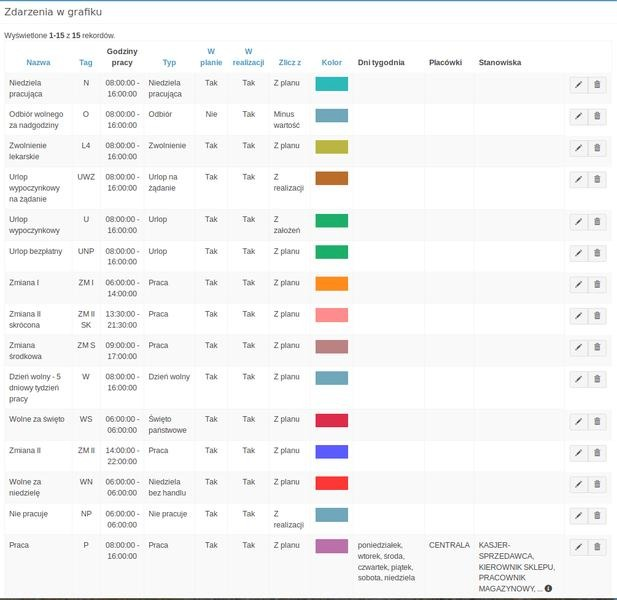
Task: Delete the Odbiór wolnego za nadgodziny row
Action: point(597,116)
